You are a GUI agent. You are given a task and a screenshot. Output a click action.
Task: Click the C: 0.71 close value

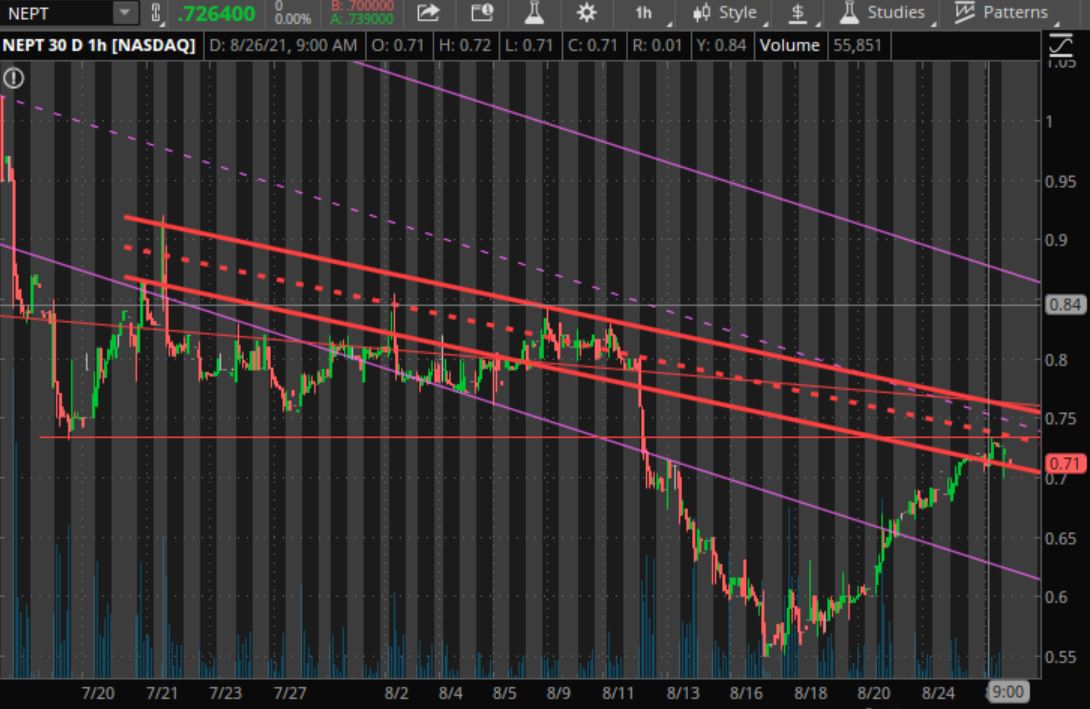pos(592,46)
